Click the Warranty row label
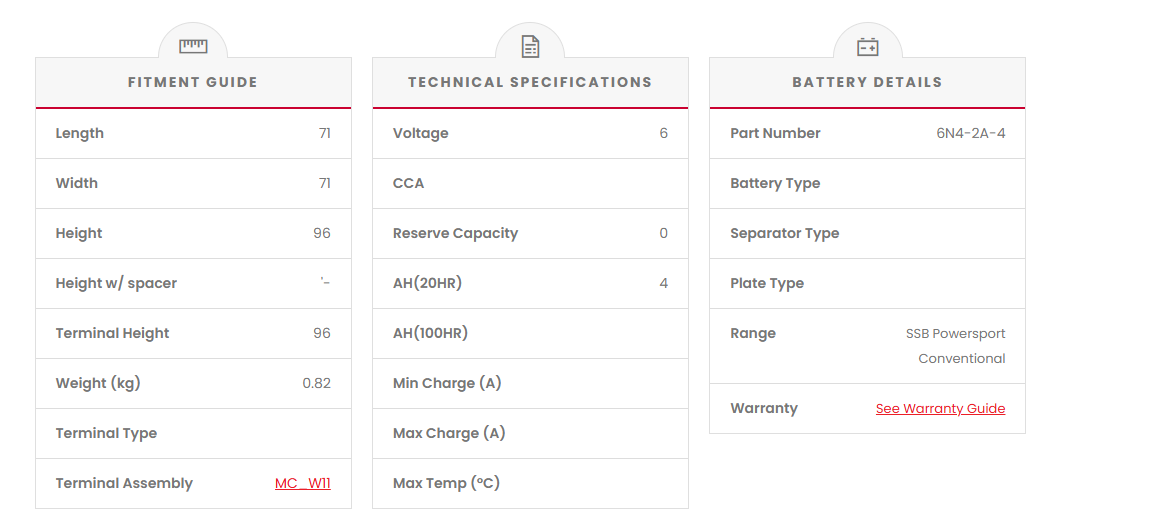 pos(764,409)
